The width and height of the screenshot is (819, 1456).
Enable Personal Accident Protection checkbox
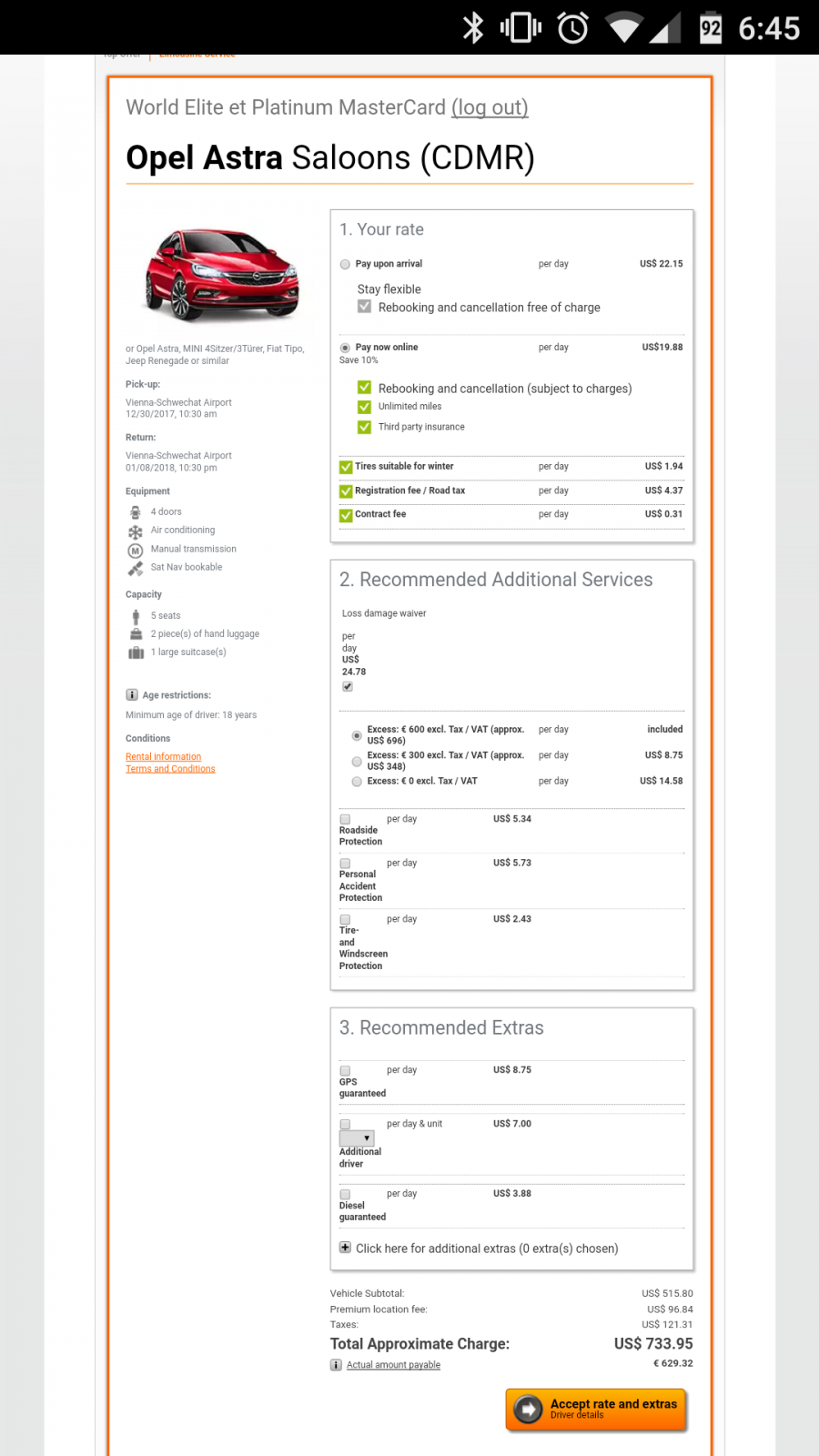tap(345, 864)
